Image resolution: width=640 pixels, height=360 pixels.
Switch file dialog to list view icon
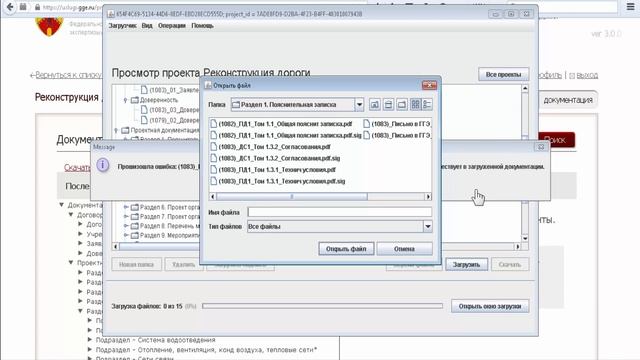[x=416, y=105]
